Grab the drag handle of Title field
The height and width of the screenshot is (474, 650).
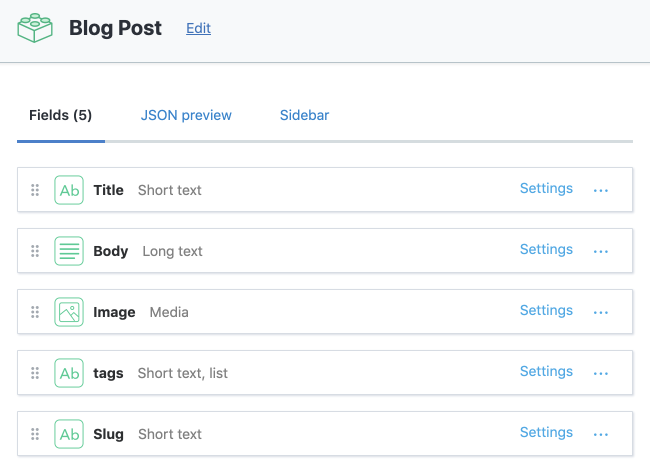(35, 190)
